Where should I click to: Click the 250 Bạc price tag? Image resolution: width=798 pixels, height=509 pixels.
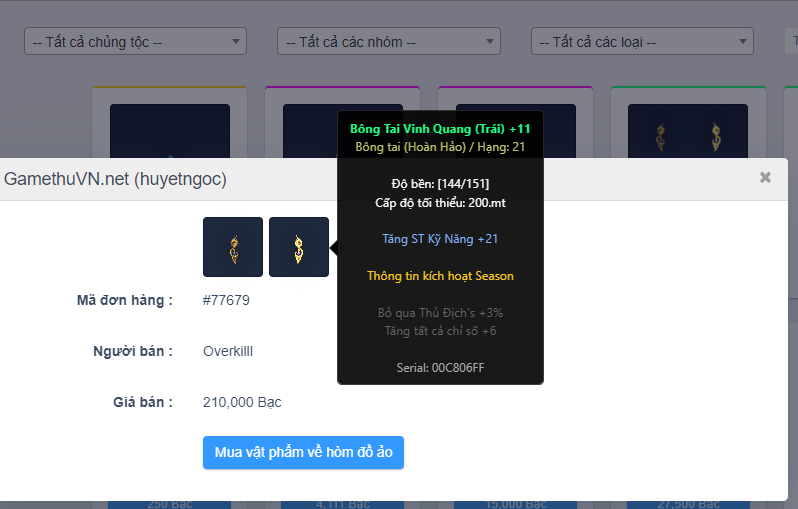tap(169, 503)
